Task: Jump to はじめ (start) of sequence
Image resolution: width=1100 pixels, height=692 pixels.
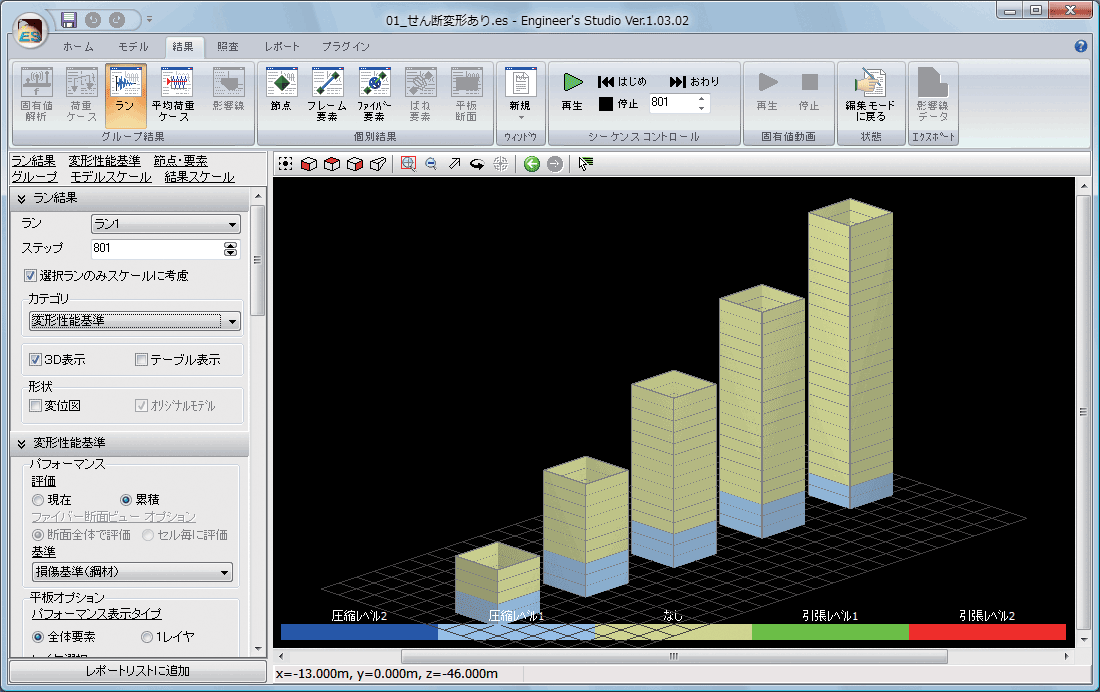Action: click(622, 81)
